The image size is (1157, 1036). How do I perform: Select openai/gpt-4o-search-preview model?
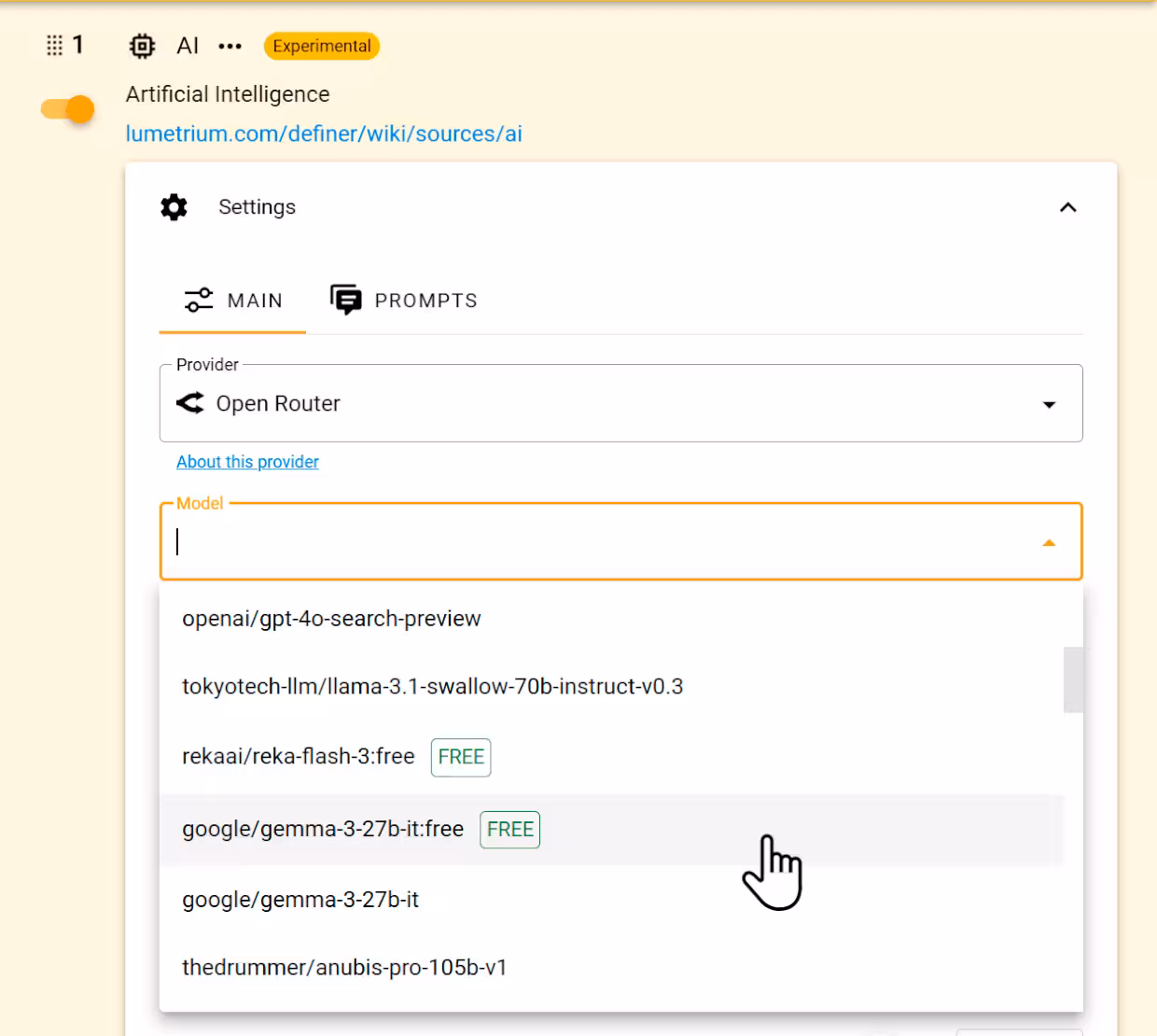(611, 619)
